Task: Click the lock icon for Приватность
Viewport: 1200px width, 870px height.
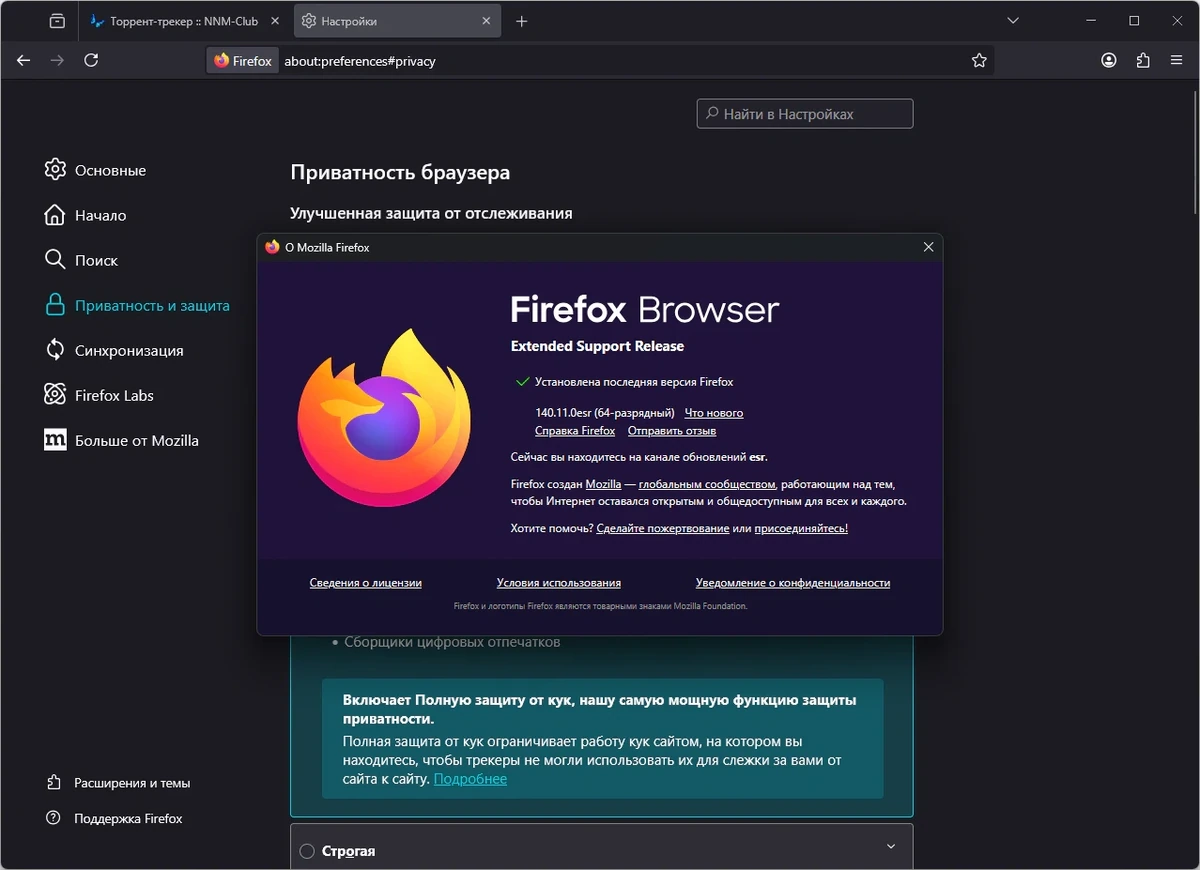Action: [55, 305]
